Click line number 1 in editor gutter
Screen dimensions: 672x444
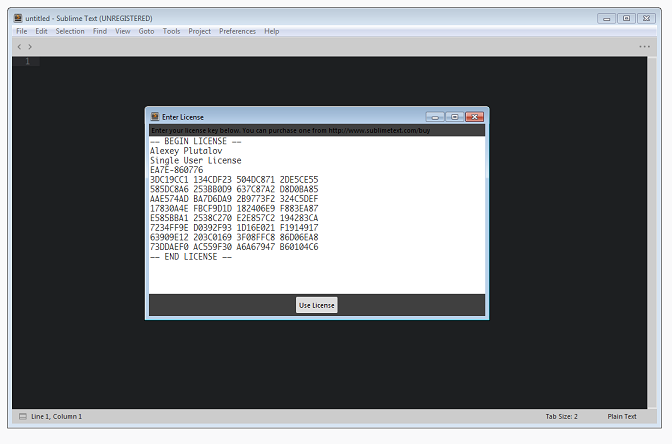tap(27, 61)
